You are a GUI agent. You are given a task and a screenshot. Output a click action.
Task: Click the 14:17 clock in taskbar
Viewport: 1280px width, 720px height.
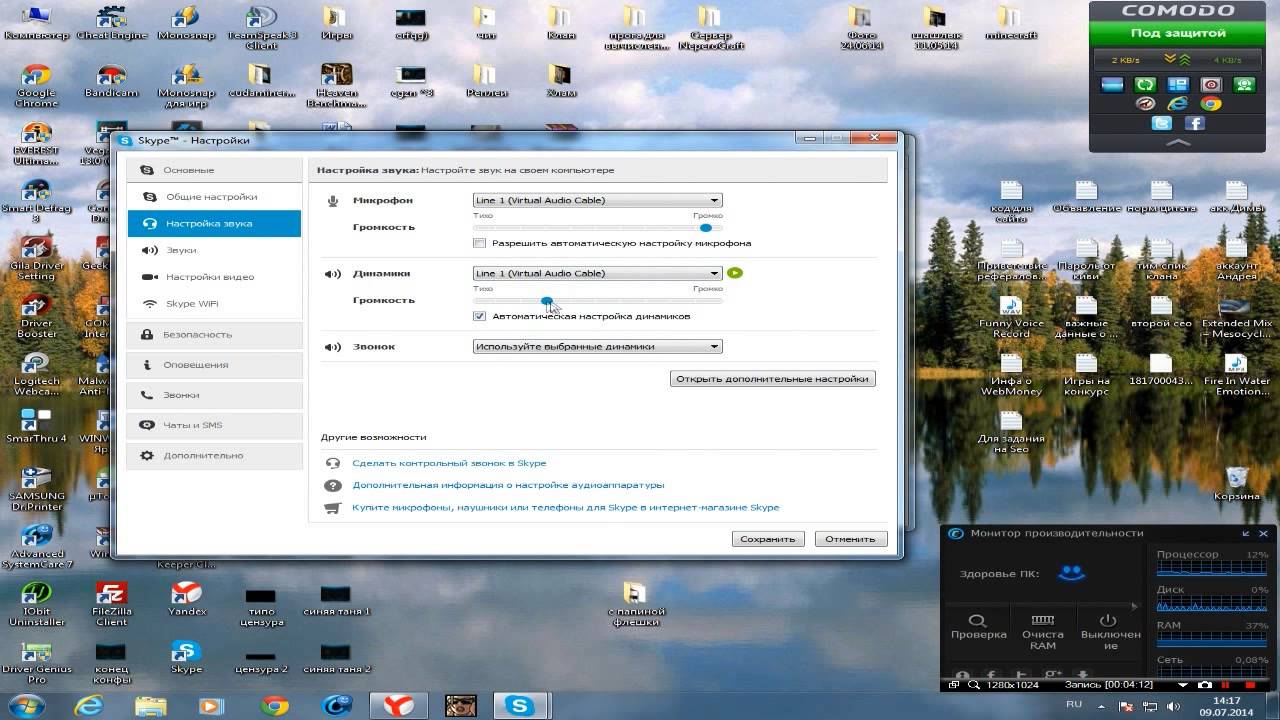[1226, 699]
